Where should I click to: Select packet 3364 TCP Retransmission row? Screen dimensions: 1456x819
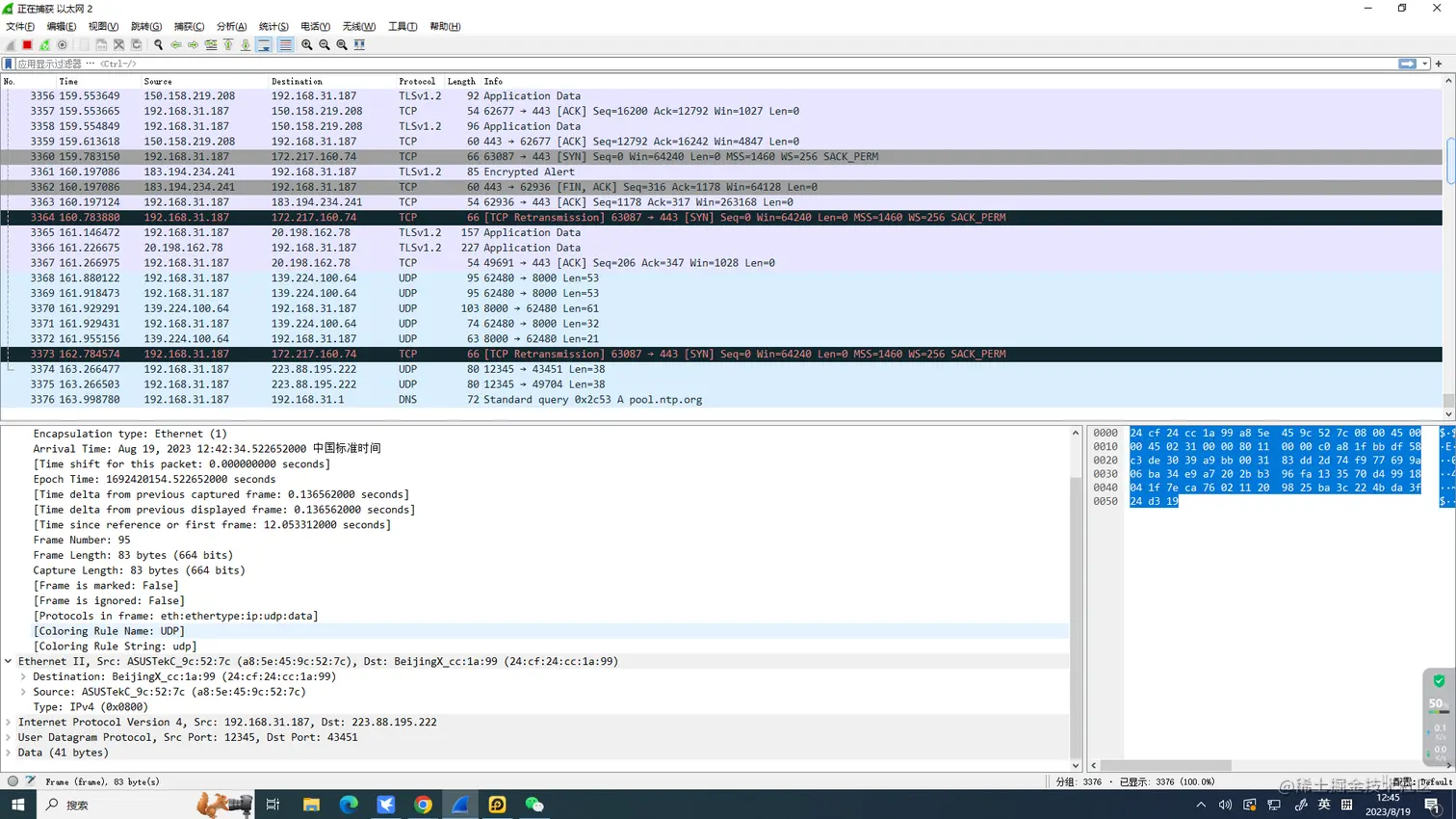(722, 218)
